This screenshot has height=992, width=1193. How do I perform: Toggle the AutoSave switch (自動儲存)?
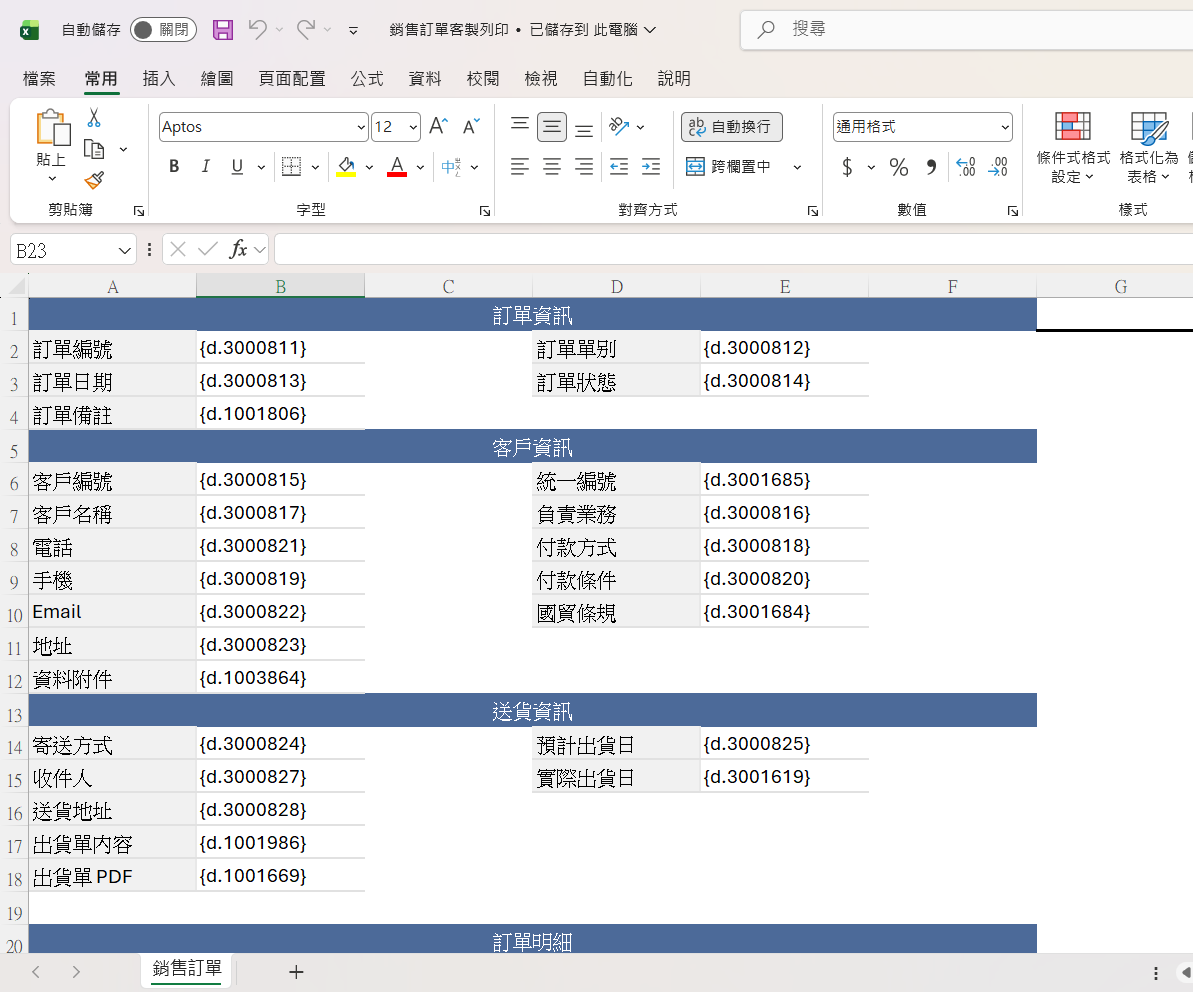point(163,30)
